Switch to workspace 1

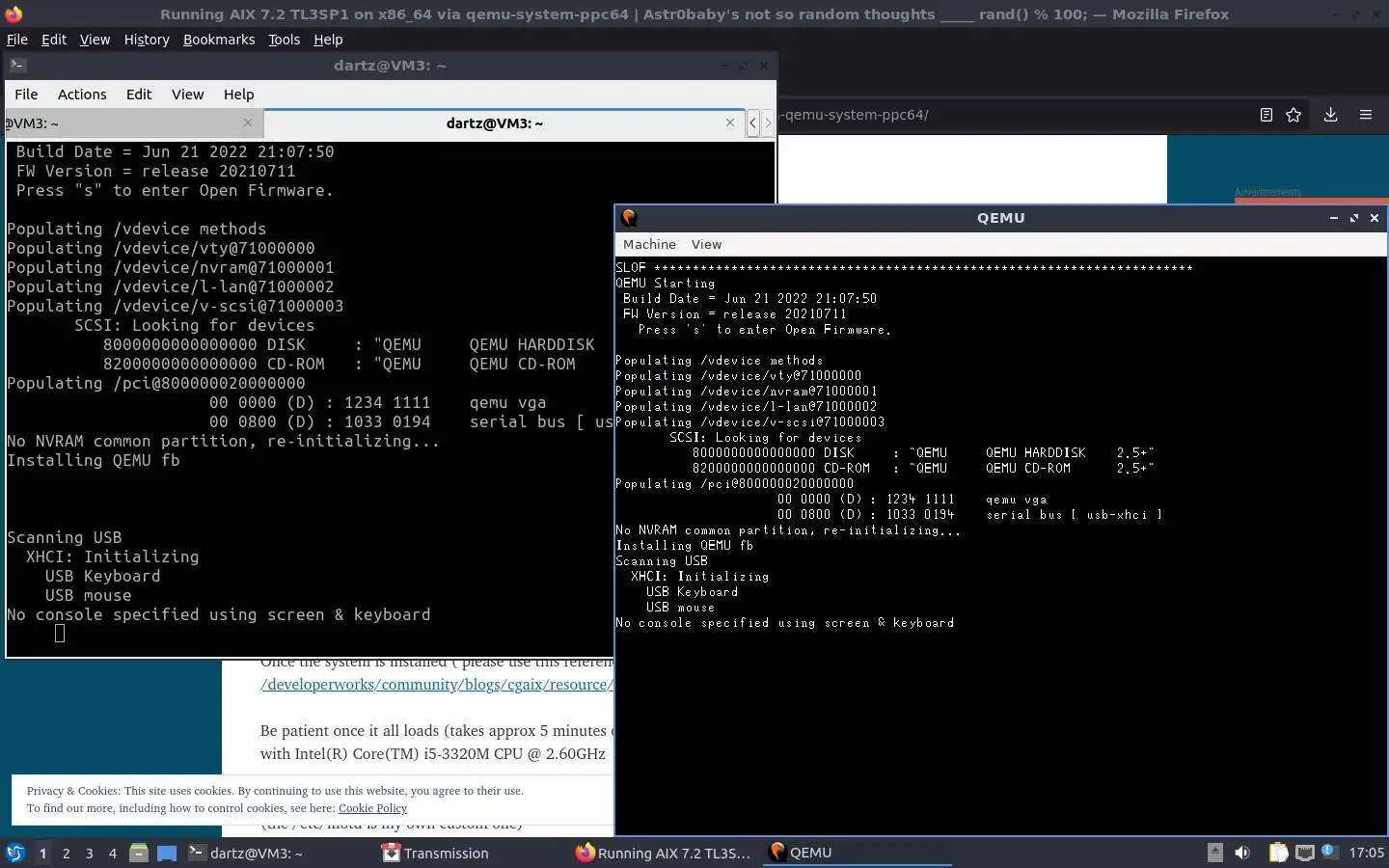(x=42, y=853)
